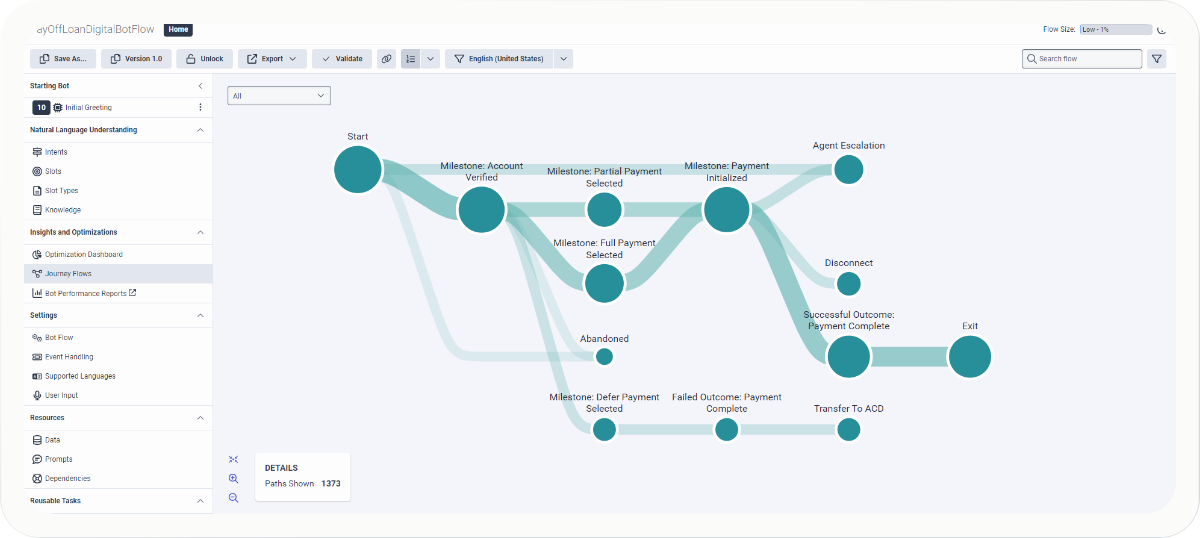Click the Start node circle
Viewport: 1200px width, 538px height.
click(x=358, y=169)
